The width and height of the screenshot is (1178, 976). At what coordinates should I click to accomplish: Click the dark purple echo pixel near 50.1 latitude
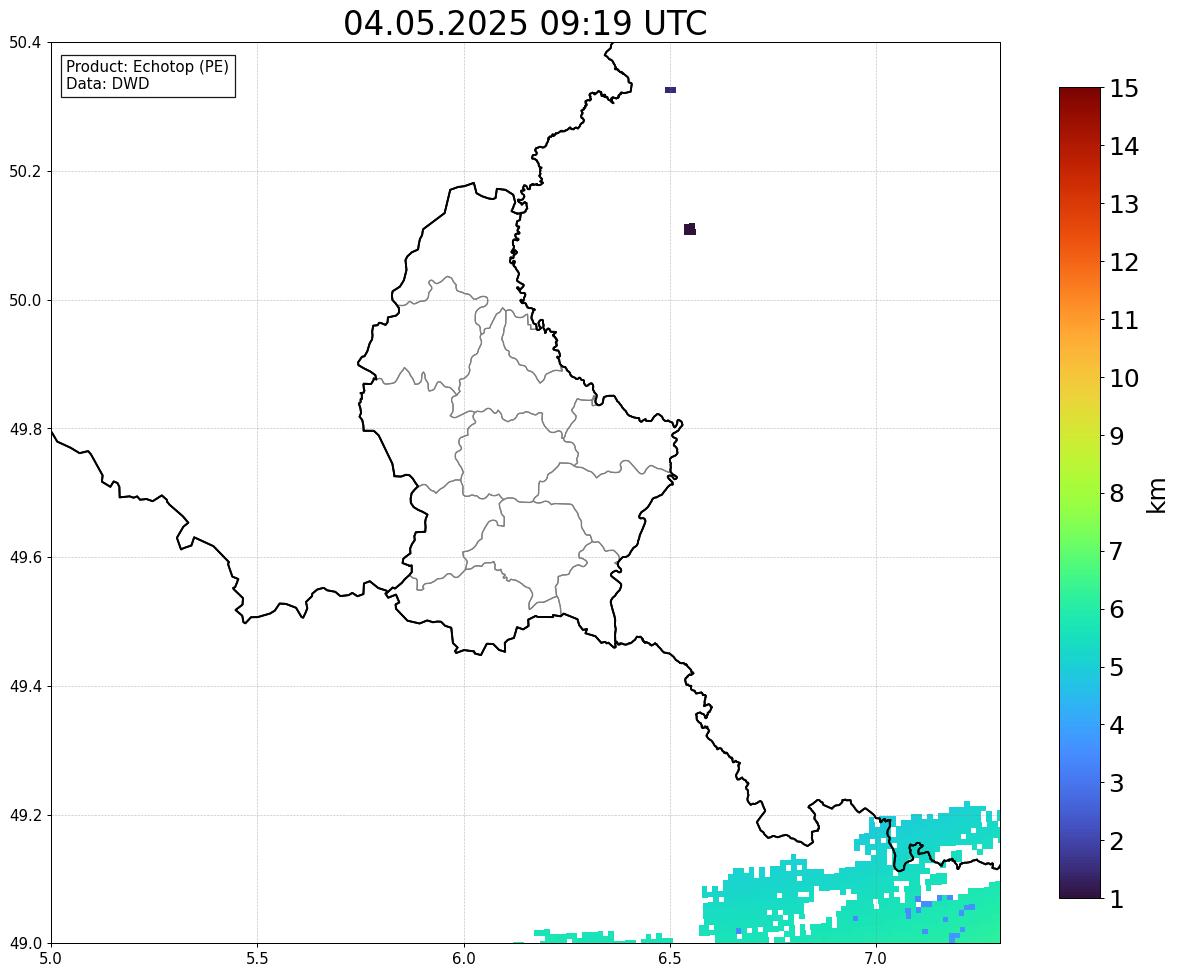pos(690,229)
